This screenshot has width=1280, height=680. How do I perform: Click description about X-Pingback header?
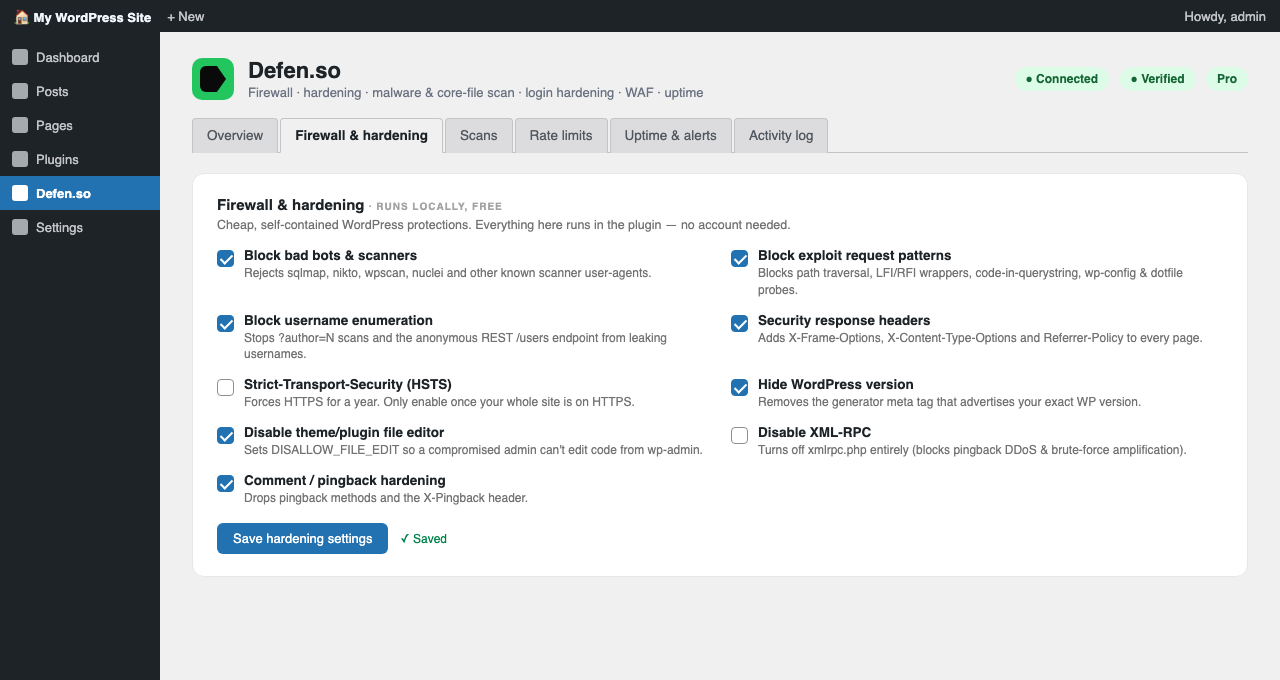[x=386, y=498]
